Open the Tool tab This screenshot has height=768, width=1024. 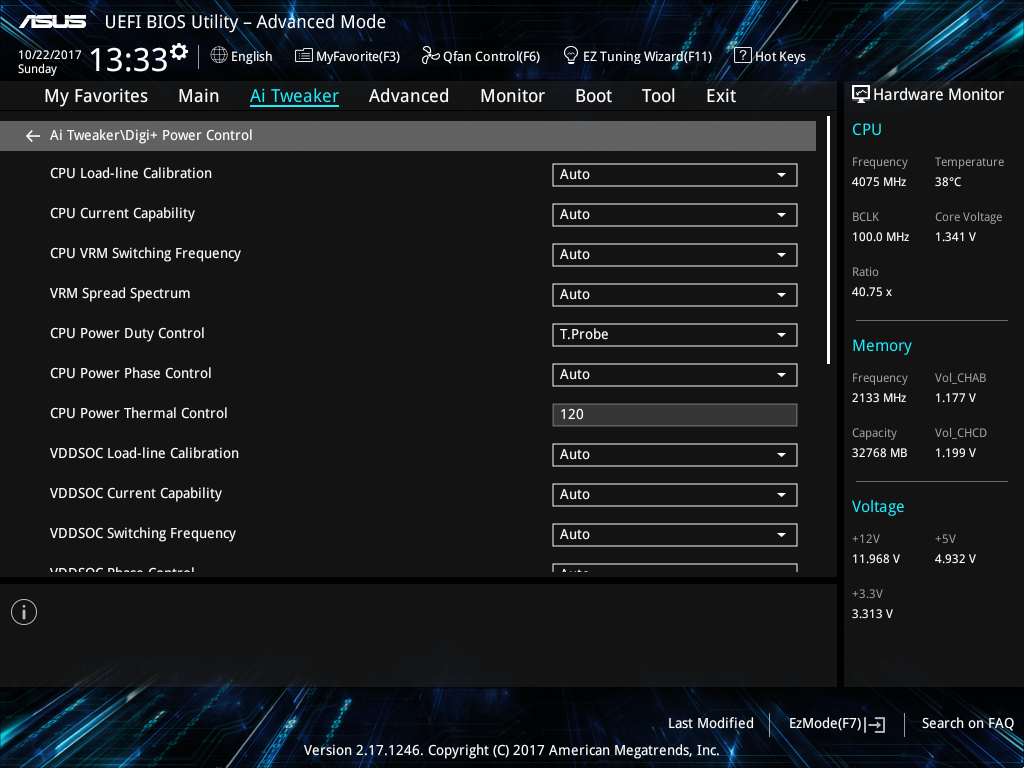point(658,96)
